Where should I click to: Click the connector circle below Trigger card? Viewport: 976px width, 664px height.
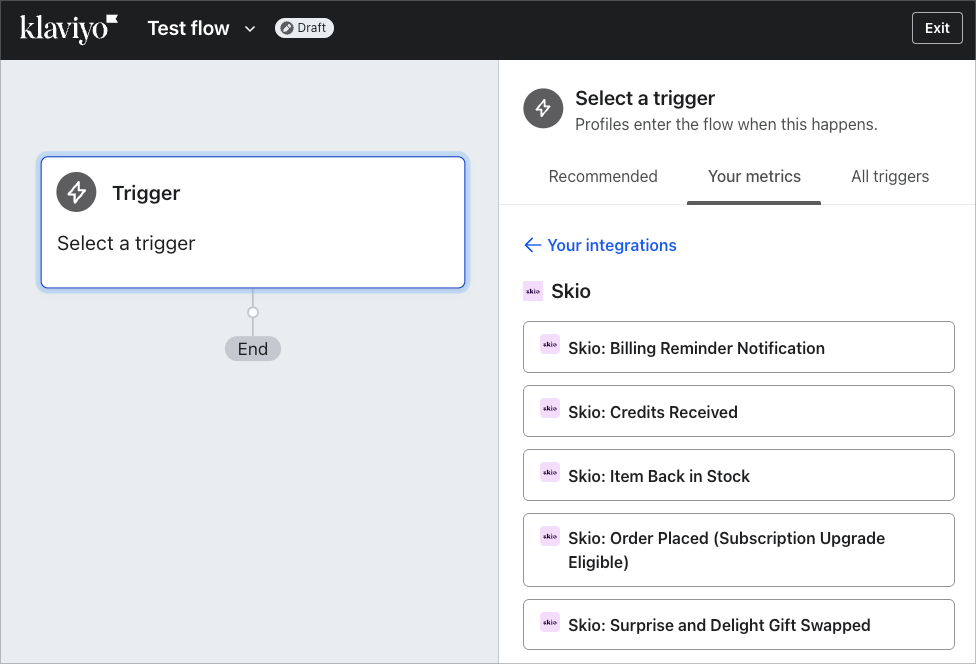point(253,312)
